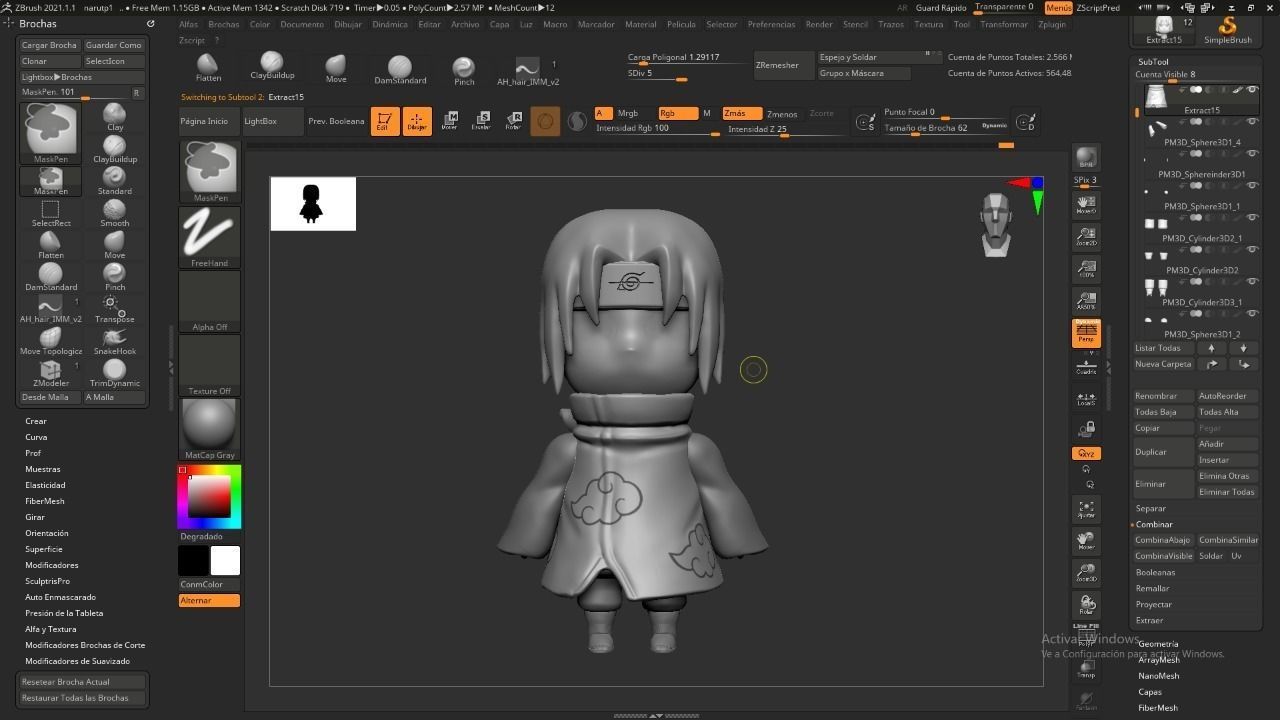Image resolution: width=1280 pixels, height=720 pixels.
Task: Open the Render menu
Action: 818,24
